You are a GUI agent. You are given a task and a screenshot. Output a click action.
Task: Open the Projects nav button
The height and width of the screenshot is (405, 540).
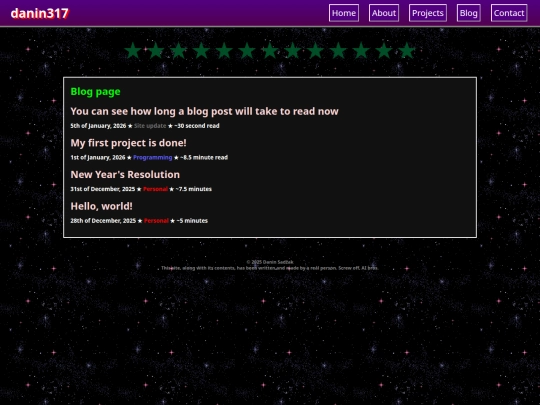point(428,13)
